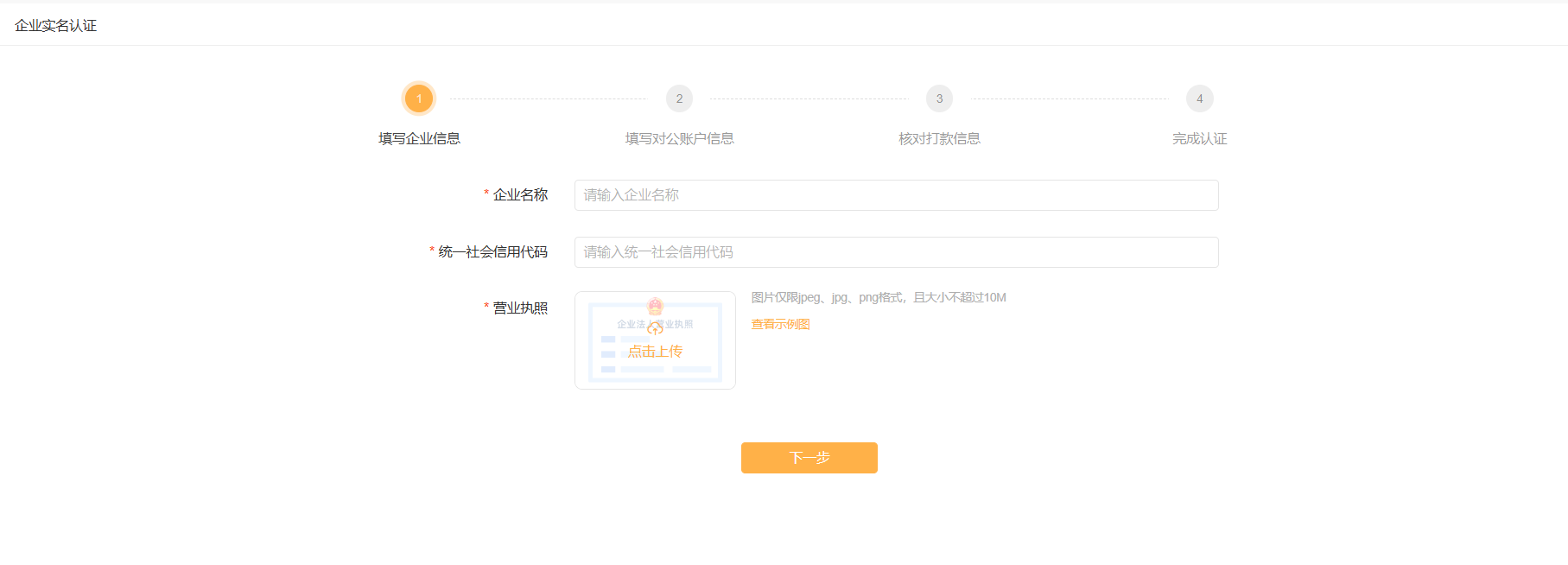This screenshot has width=1568, height=565.
Task: Select step 1 circle 填写企业信息
Action: tap(419, 98)
